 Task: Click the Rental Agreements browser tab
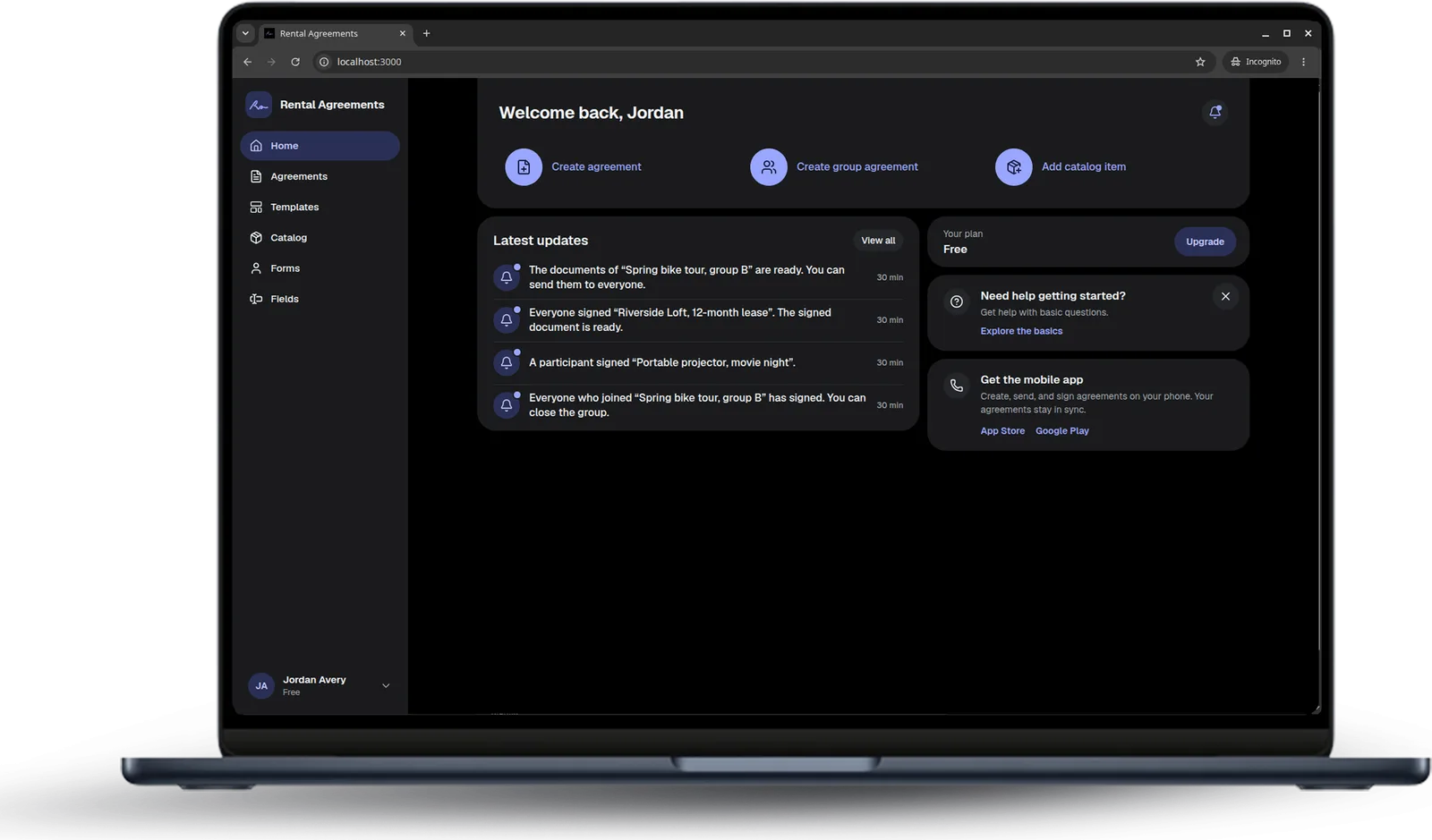[336, 33]
